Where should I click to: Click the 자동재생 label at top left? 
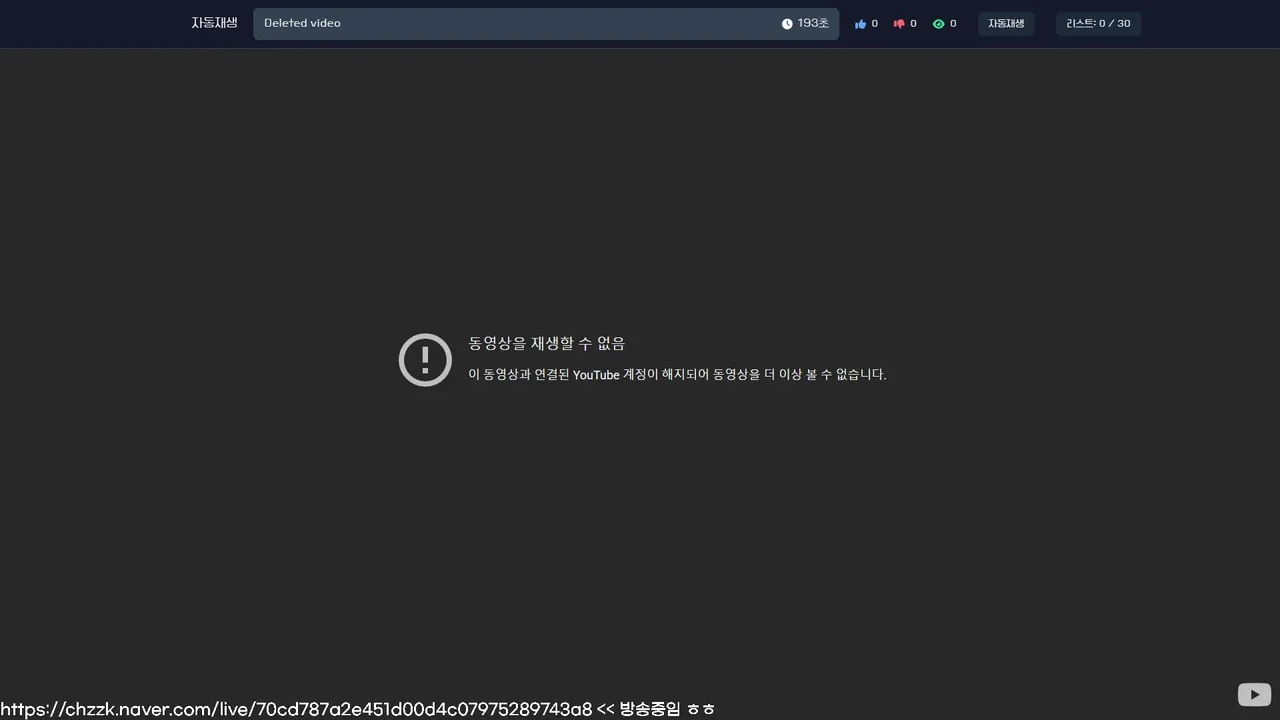(214, 23)
